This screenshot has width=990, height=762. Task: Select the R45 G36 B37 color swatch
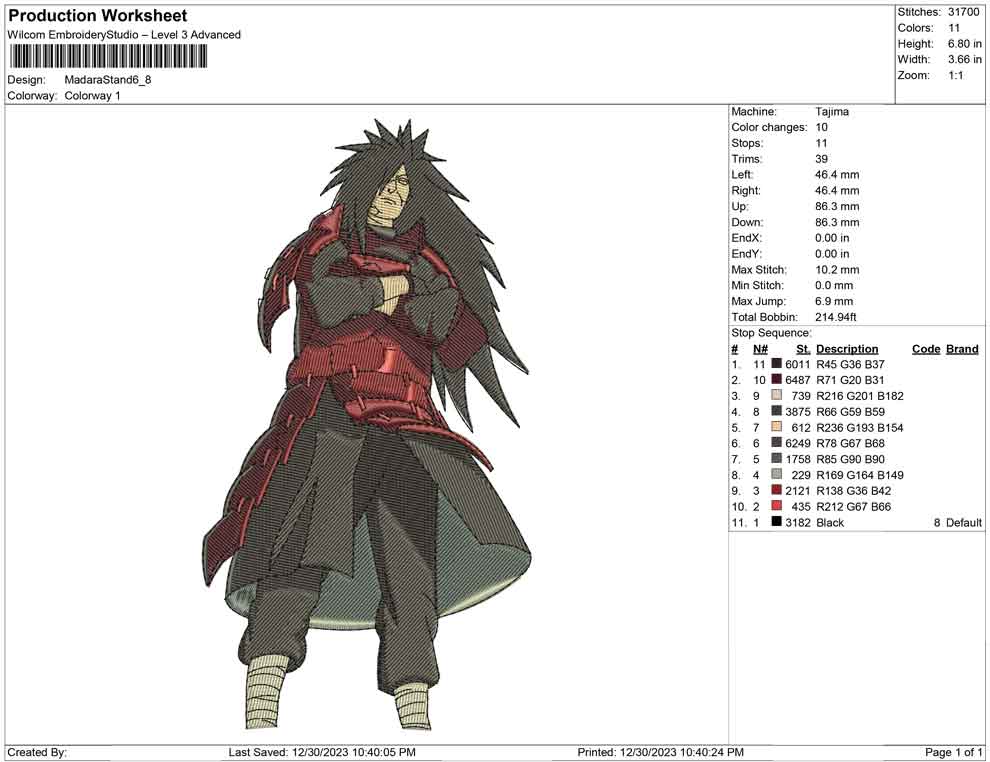click(x=777, y=364)
